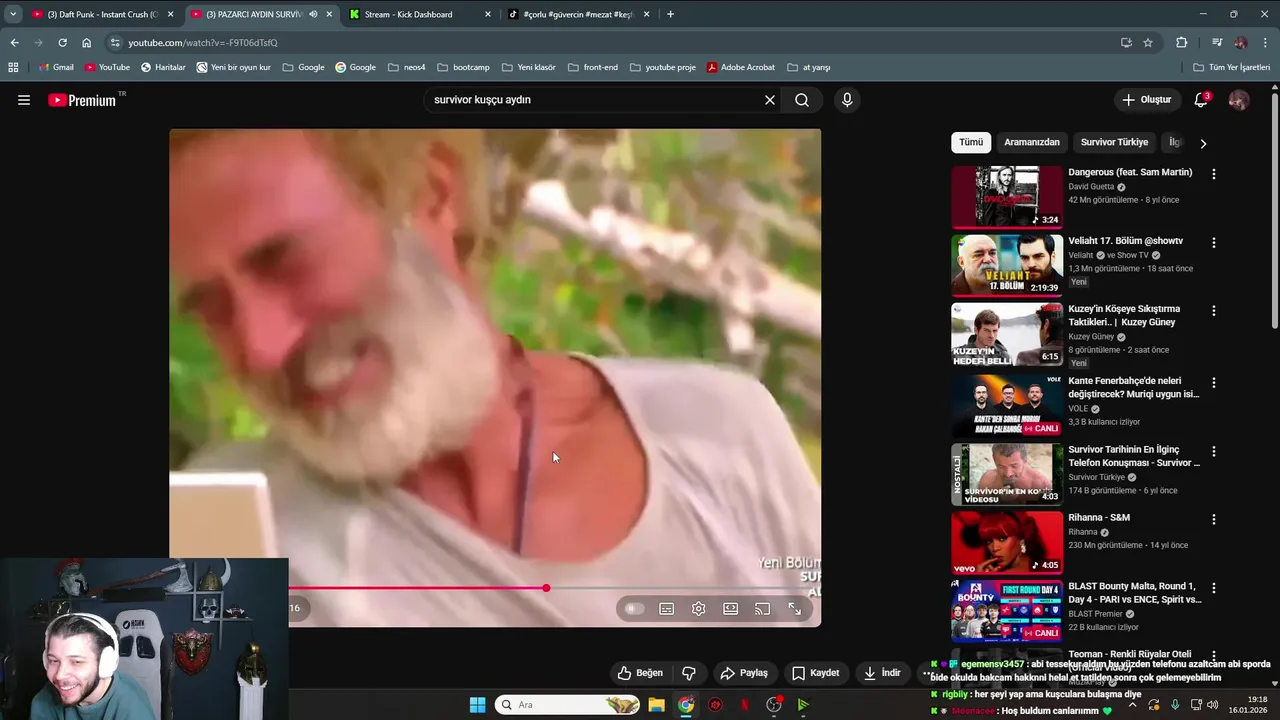1280x720 pixels.
Task: Open the bootcamp bookmarks folder
Action: point(463,67)
